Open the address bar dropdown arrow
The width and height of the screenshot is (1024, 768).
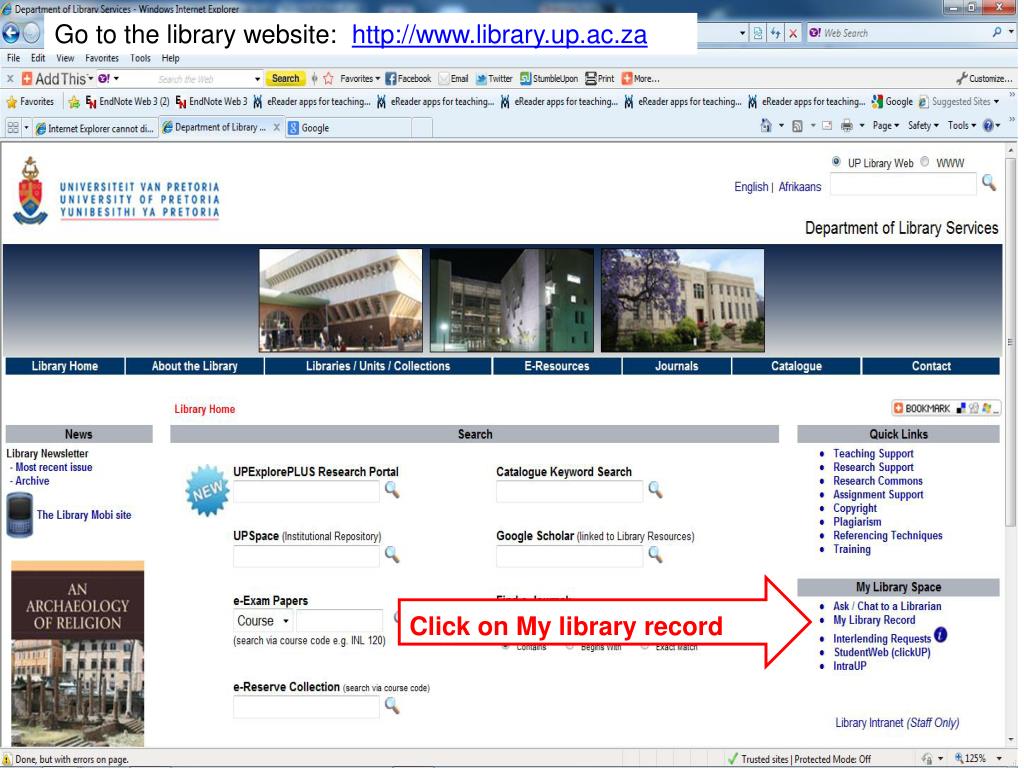[743, 33]
